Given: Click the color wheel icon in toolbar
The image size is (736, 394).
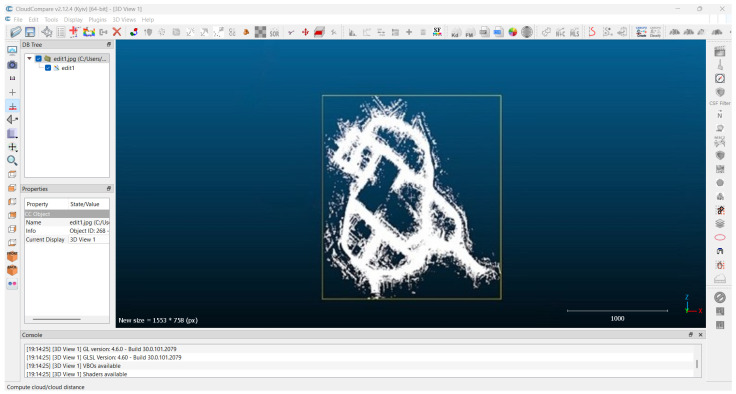Looking at the screenshot, I should tap(513, 32).
